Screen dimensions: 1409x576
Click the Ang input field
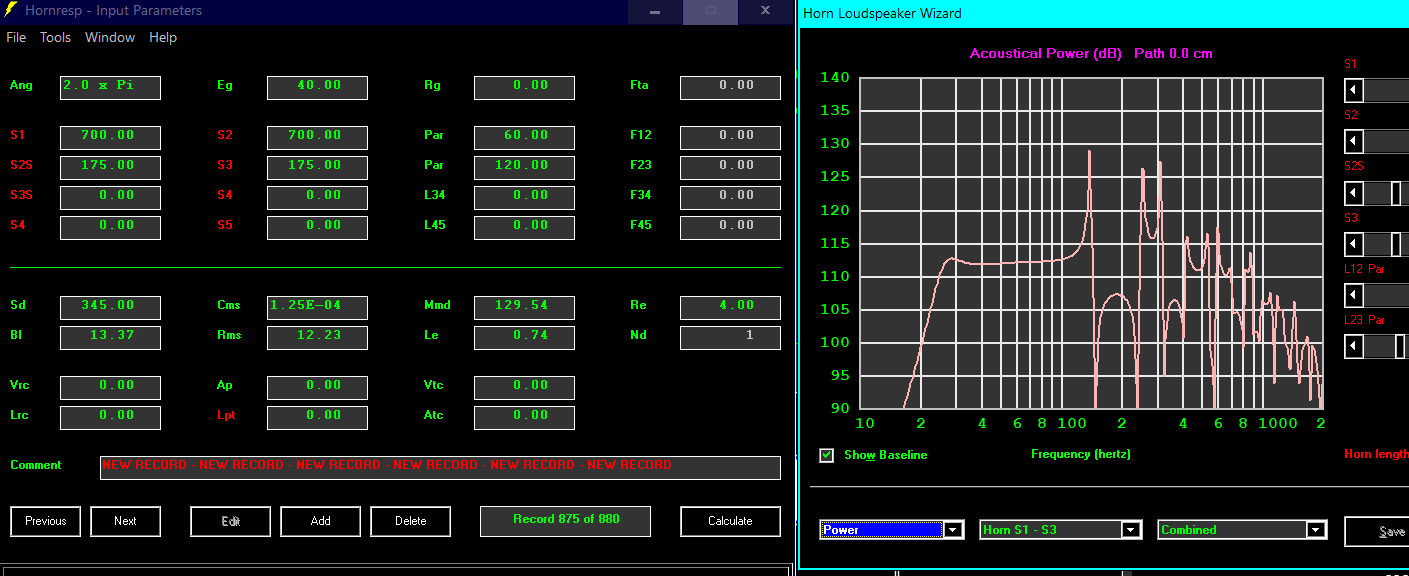[x=110, y=87]
